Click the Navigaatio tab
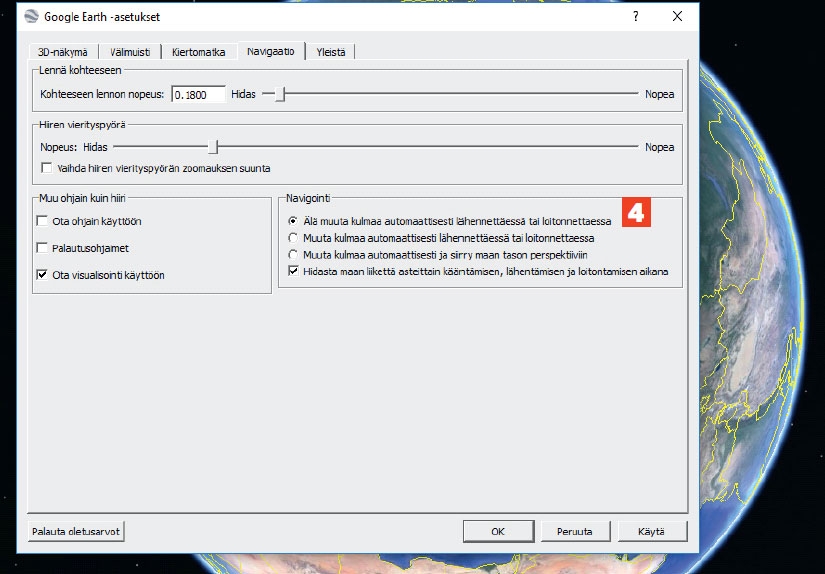This screenshot has width=825, height=574. [270, 51]
